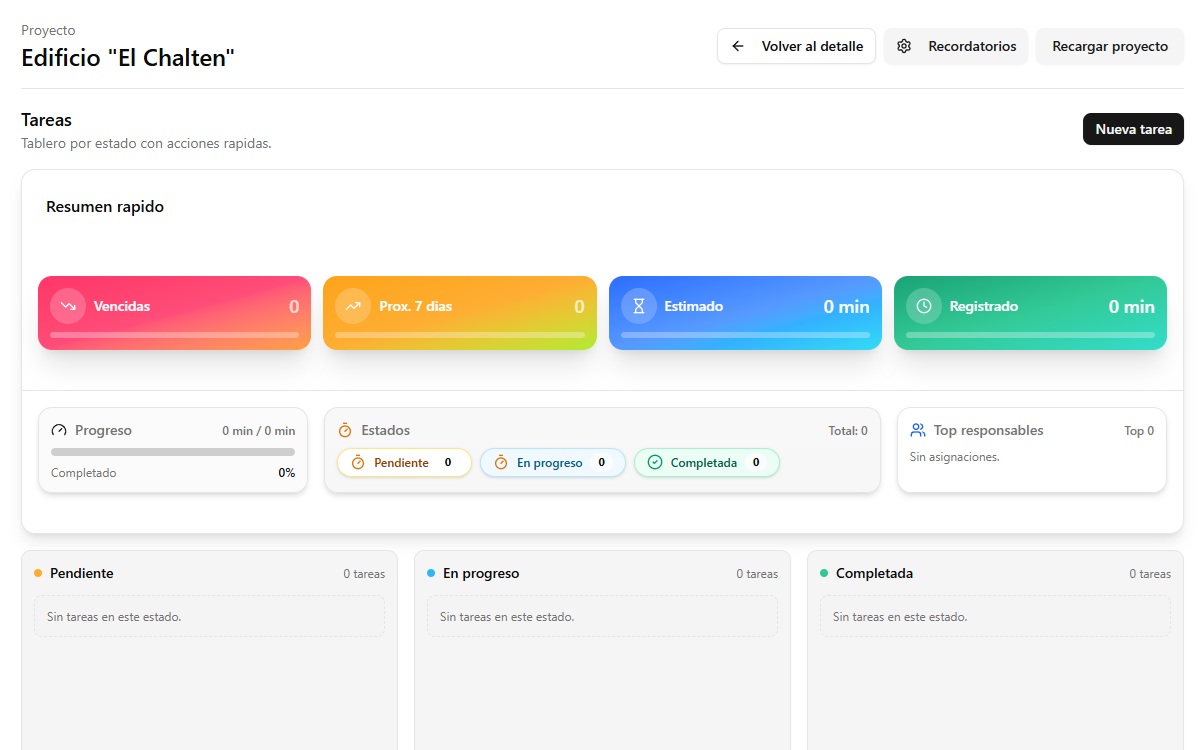Viewport: 1204px width, 750px height.
Task: Click the team icon beside Top responsables
Action: (917, 430)
